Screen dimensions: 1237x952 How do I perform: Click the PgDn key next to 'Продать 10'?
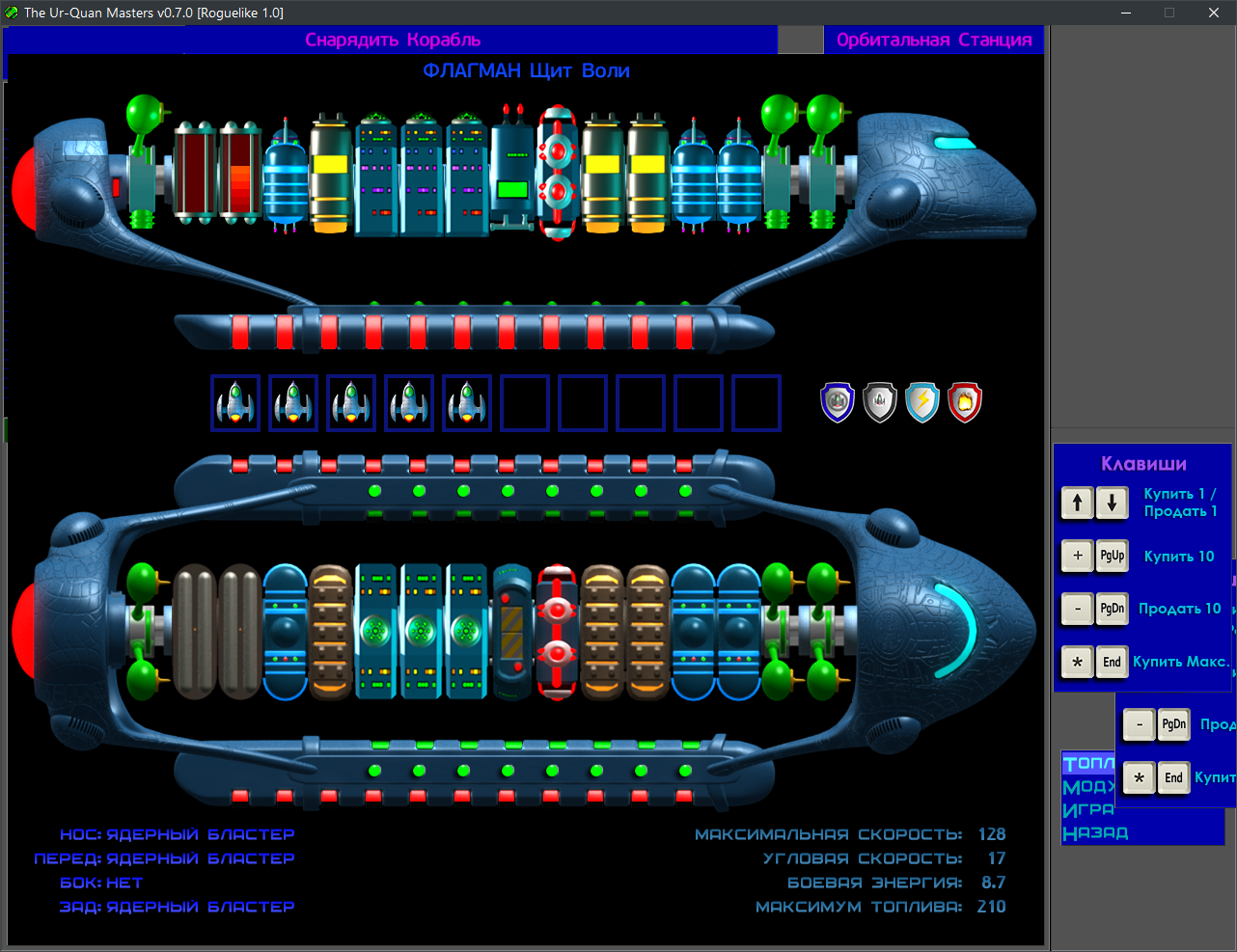point(1112,609)
